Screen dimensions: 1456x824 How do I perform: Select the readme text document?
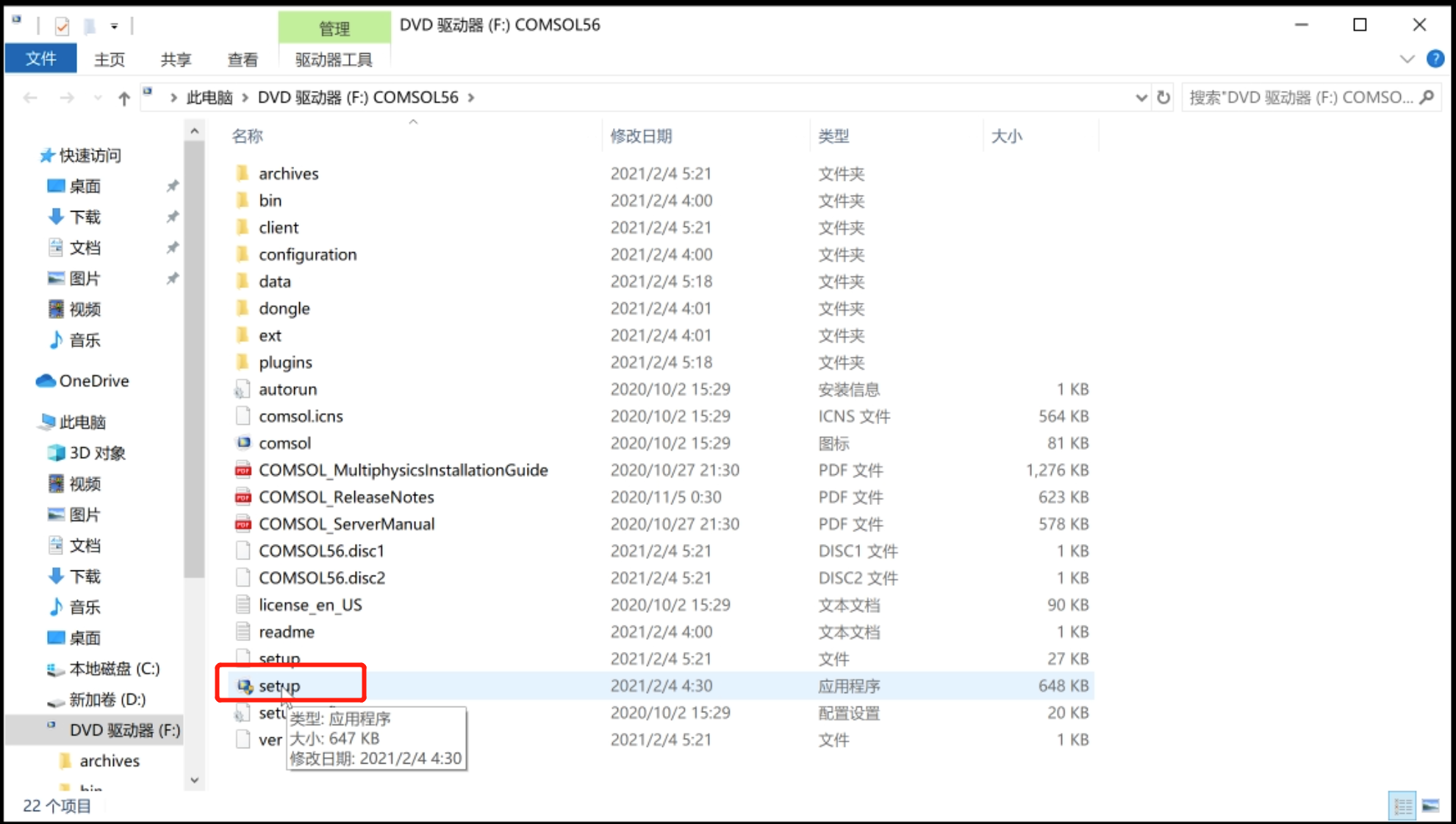click(287, 632)
